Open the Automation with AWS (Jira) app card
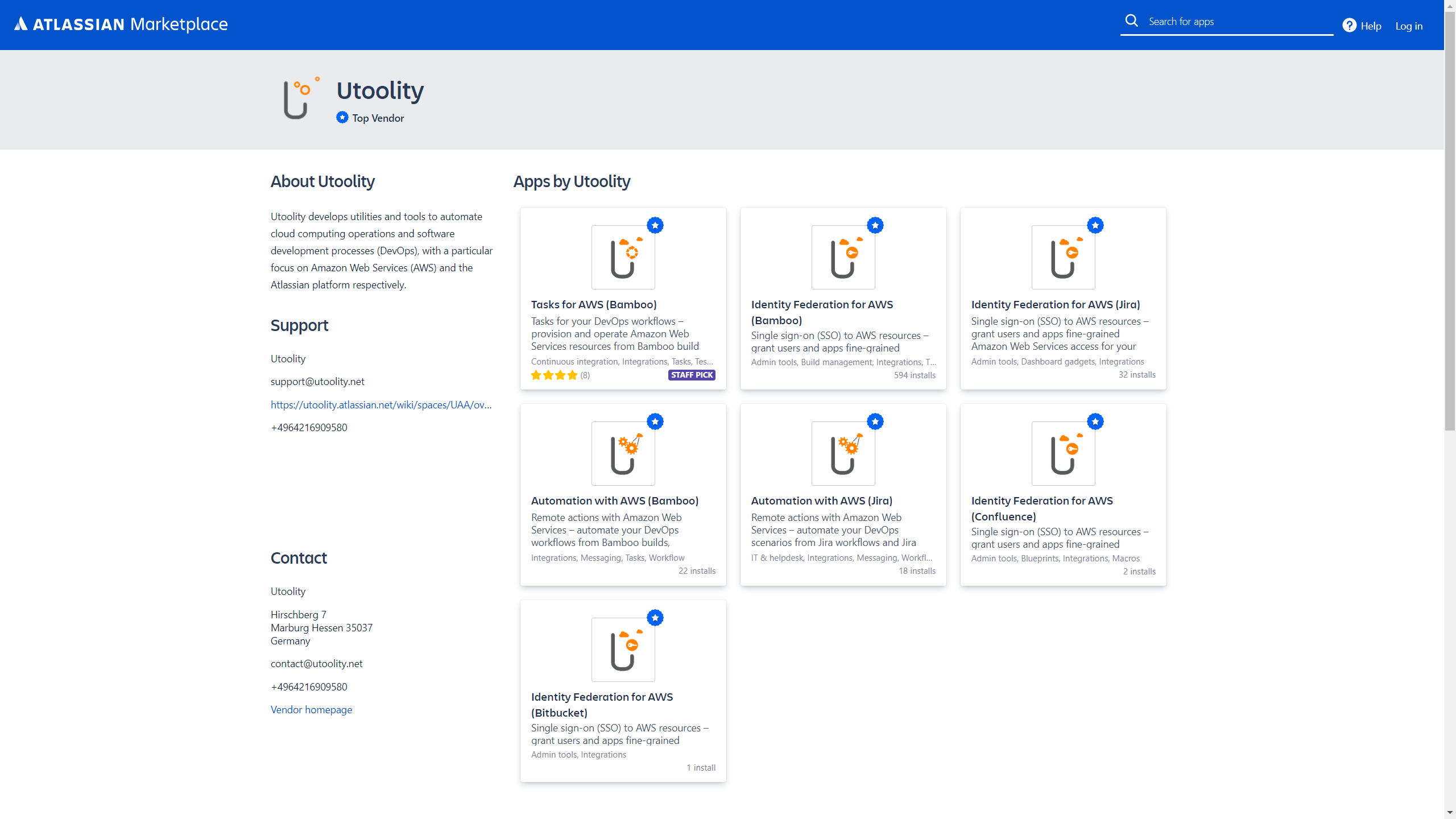 [x=842, y=495]
